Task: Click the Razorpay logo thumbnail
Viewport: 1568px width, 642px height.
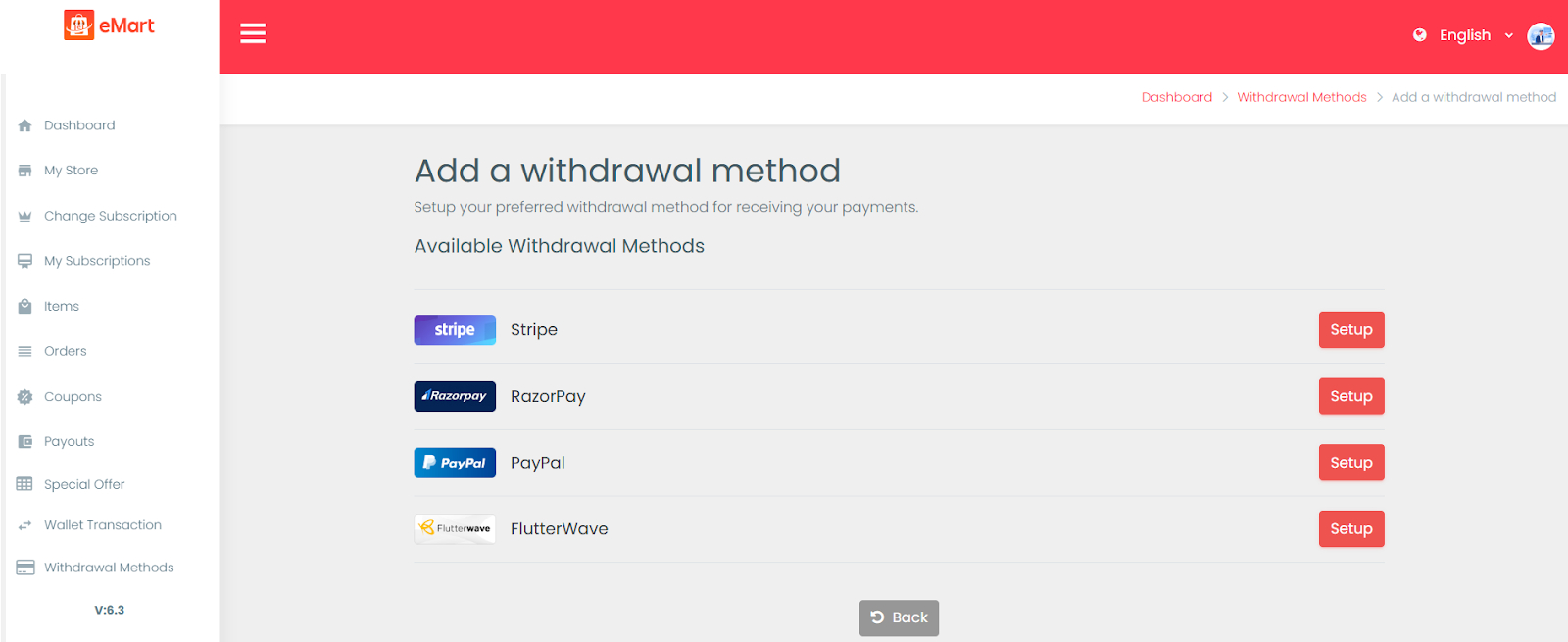Action: tap(455, 396)
